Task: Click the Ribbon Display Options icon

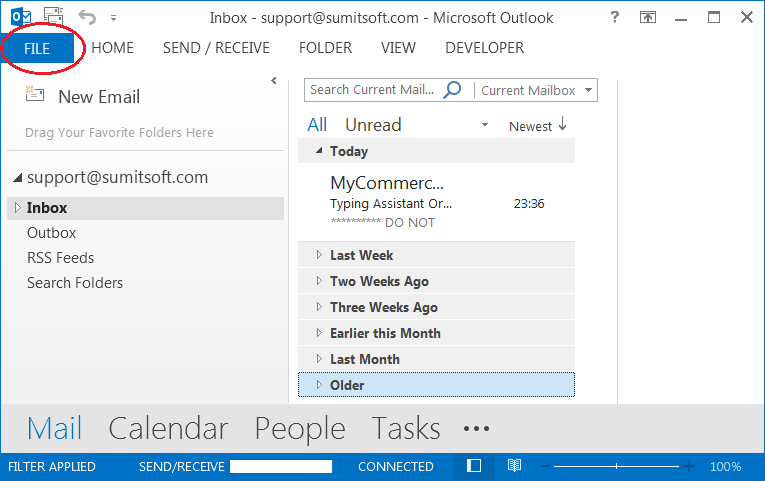Action: coord(648,18)
